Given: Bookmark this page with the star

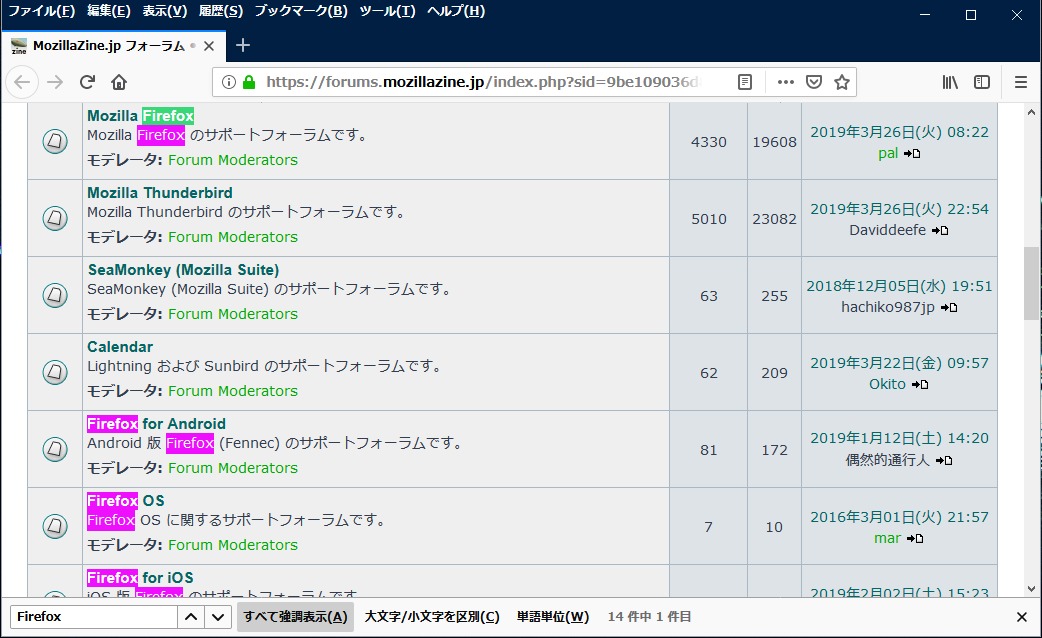Looking at the screenshot, I should click(x=842, y=82).
